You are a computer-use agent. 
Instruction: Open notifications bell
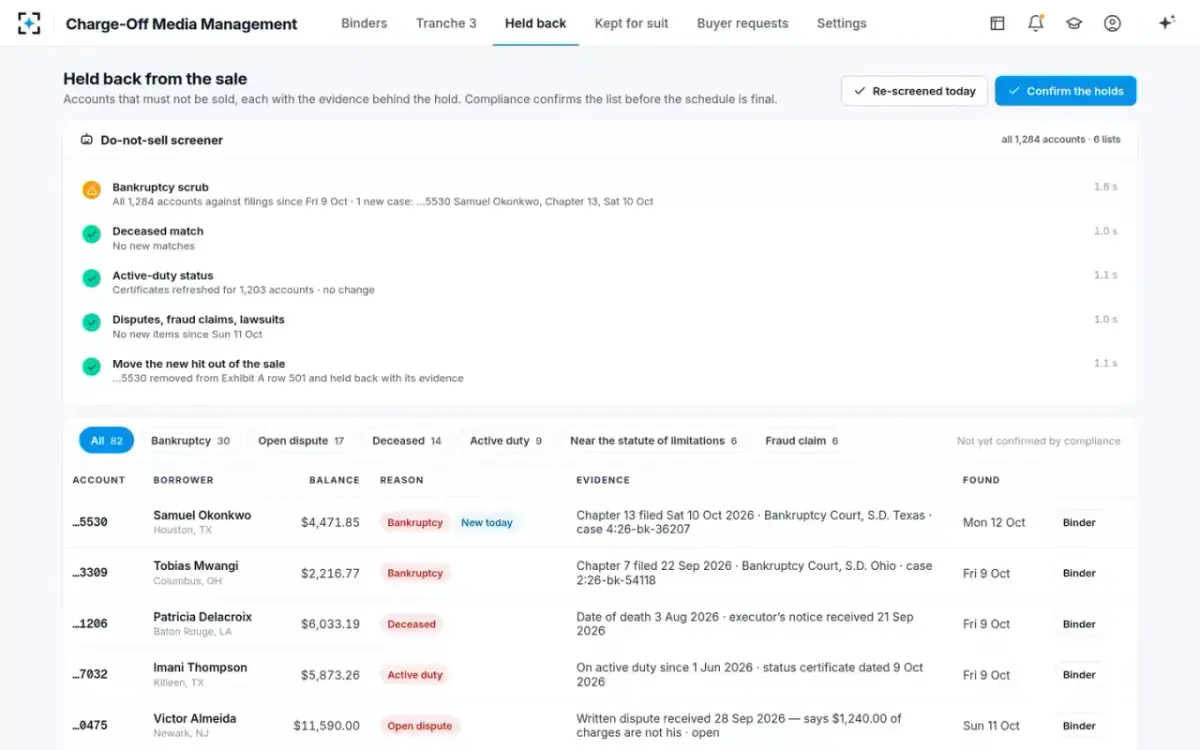tap(1036, 23)
